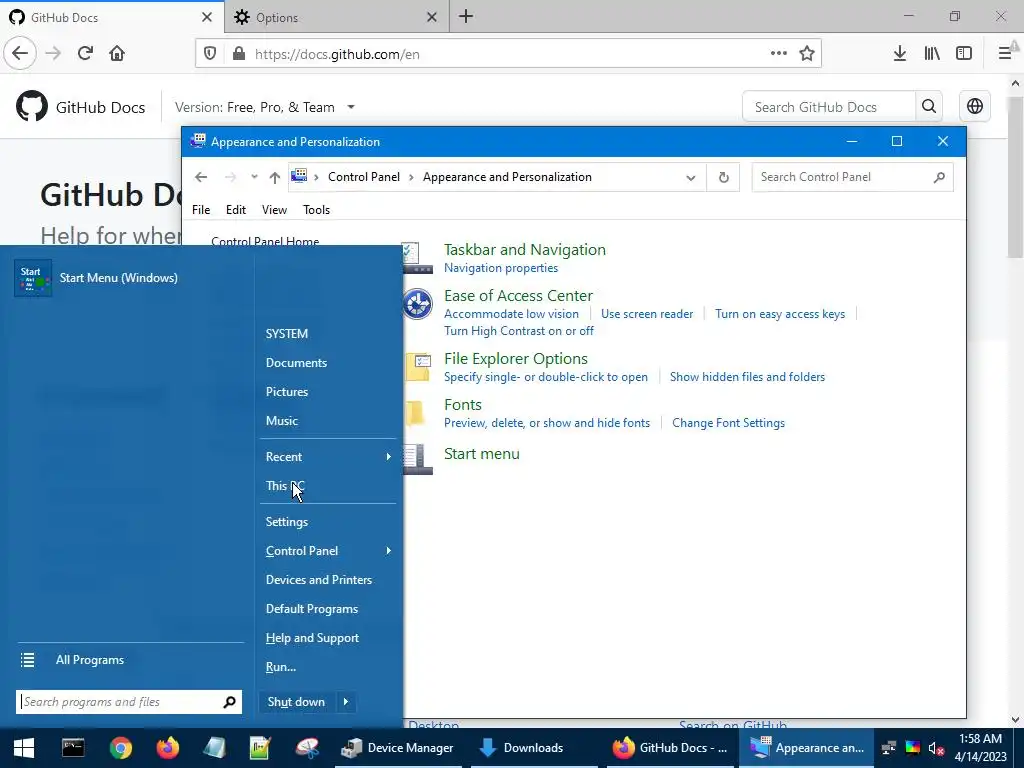The height and width of the screenshot is (768, 1024).
Task: Launch Firefox from the pinned taskbar icon
Action: [x=168, y=748]
